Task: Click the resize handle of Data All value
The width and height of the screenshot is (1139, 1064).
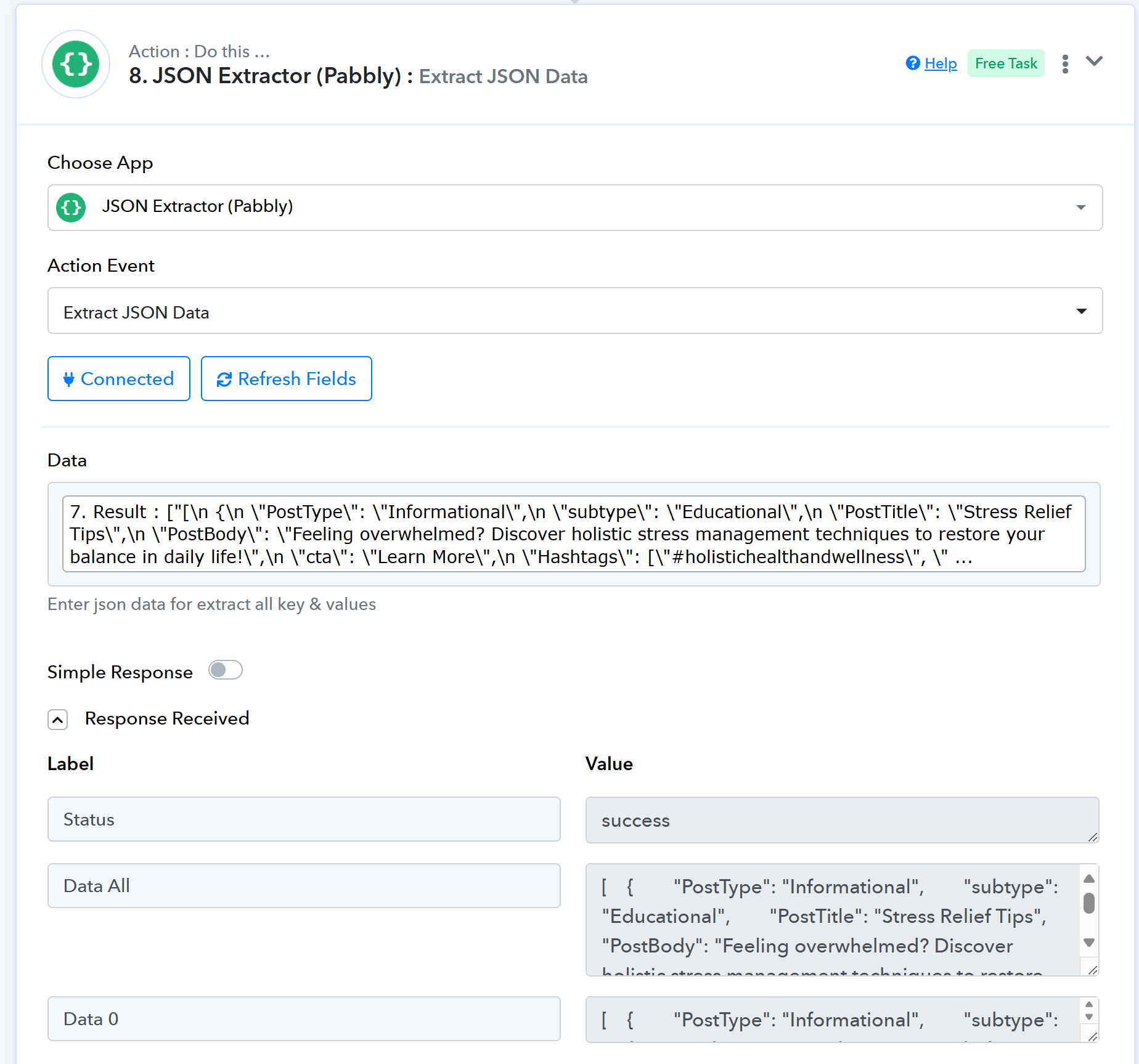Action: click(x=1093, y=970)
